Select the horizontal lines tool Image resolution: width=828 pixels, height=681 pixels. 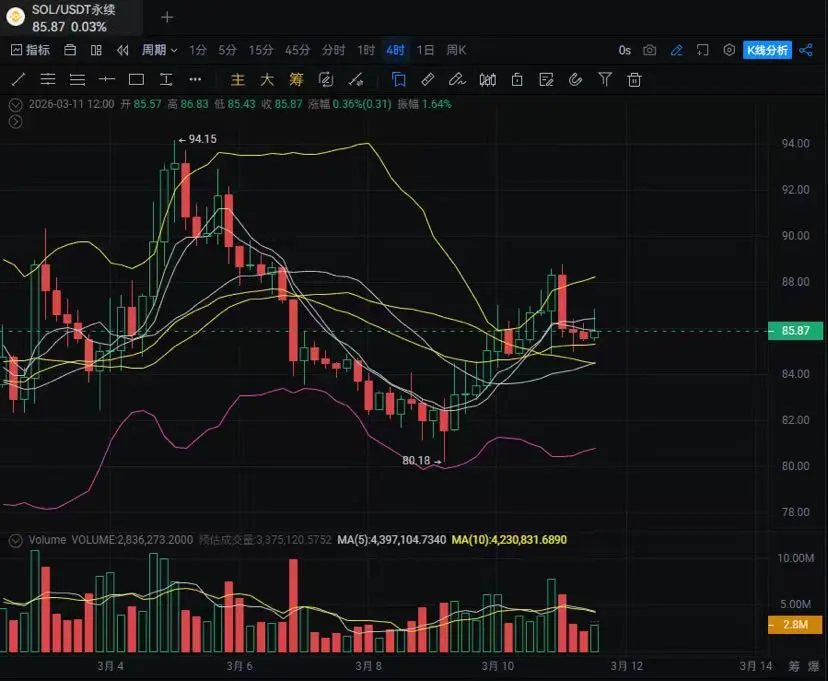78,80
